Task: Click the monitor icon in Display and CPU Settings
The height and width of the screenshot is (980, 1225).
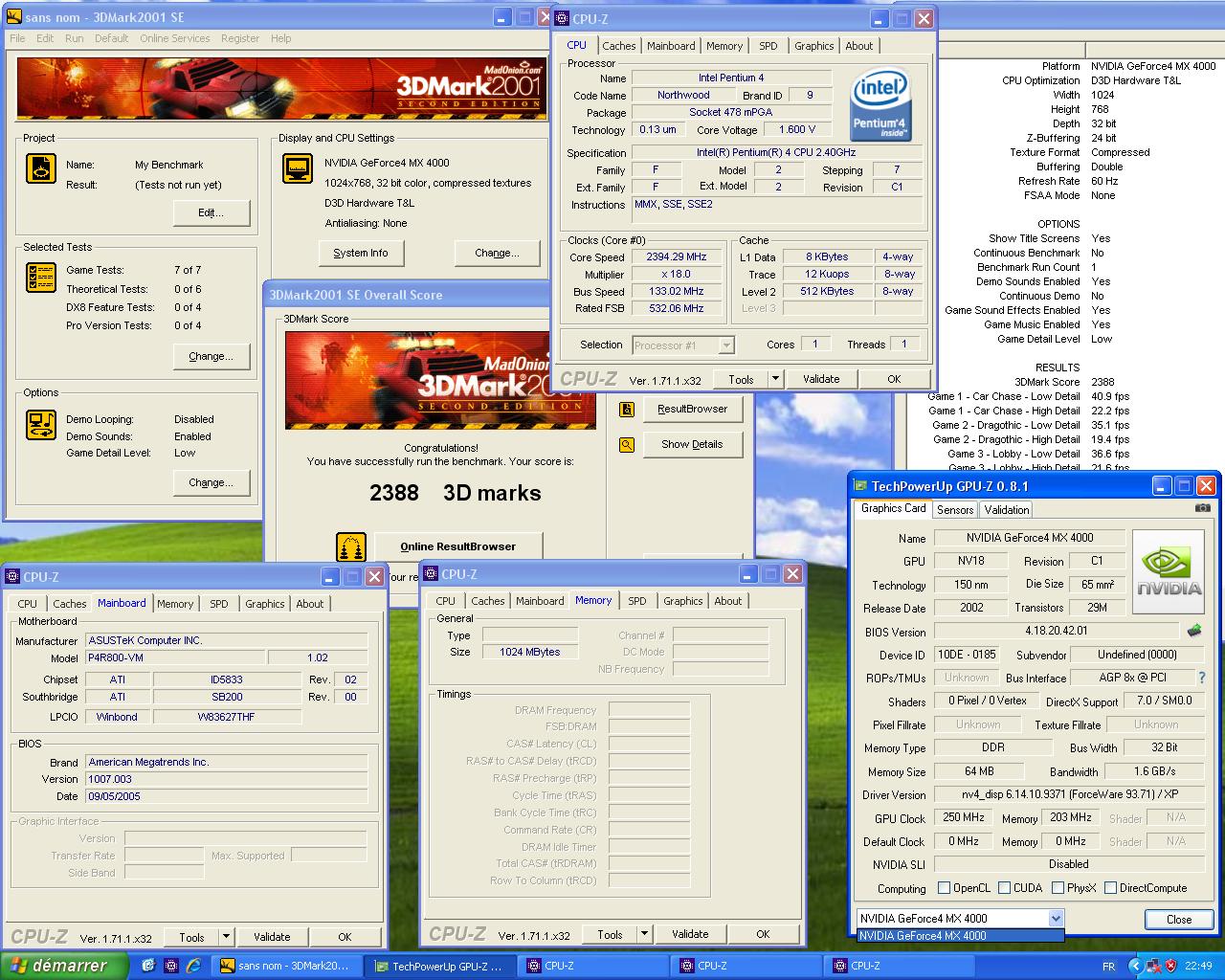Action: click(298, 168)
